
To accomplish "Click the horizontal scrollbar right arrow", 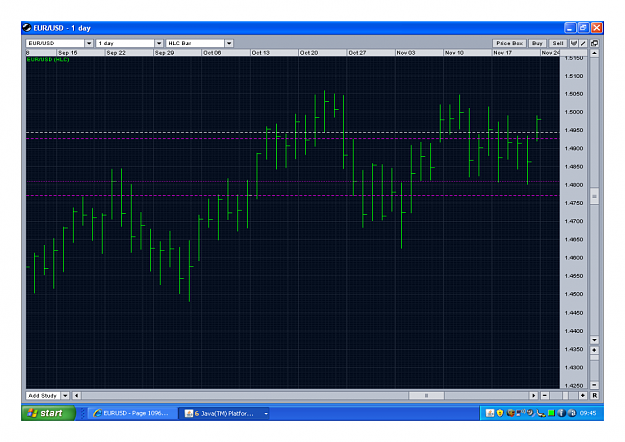I will click(x=533, y=395).
